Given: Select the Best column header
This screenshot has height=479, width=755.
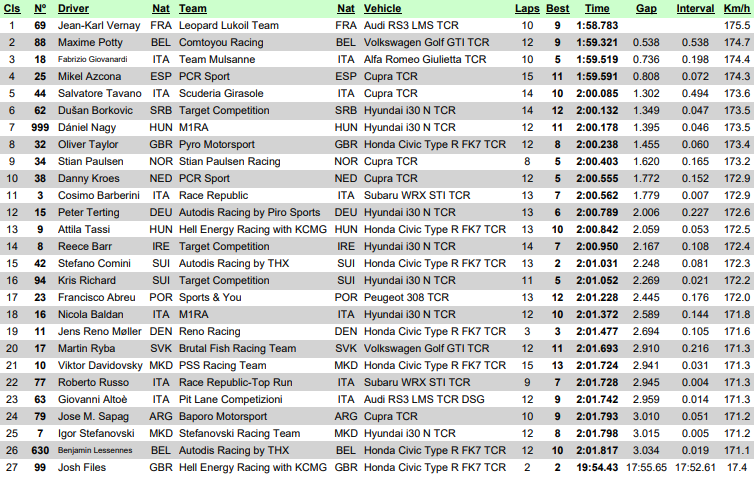Looking at the screenshot, I should [558, 9].
